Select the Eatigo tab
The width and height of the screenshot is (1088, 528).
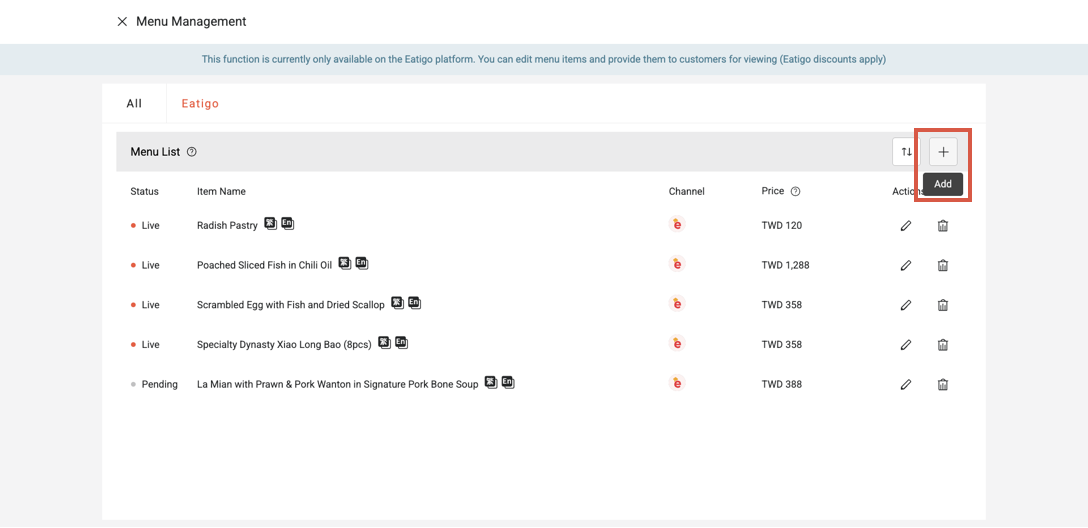click(x=200, y=103)
